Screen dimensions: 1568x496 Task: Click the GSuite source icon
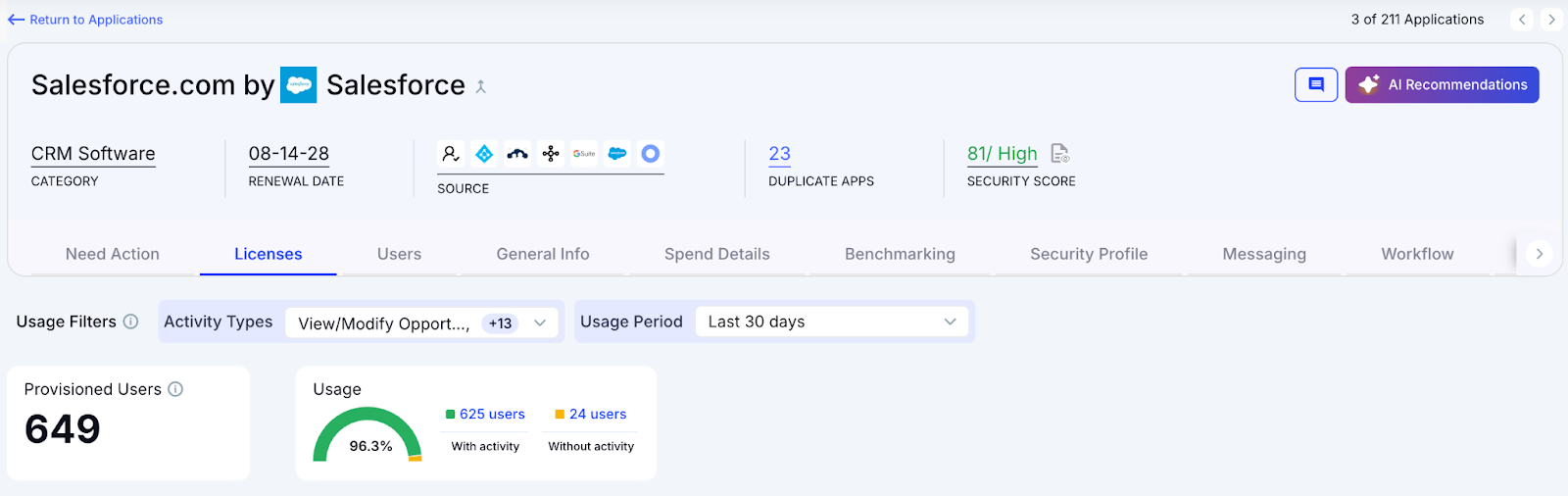[x=584, y=153]
